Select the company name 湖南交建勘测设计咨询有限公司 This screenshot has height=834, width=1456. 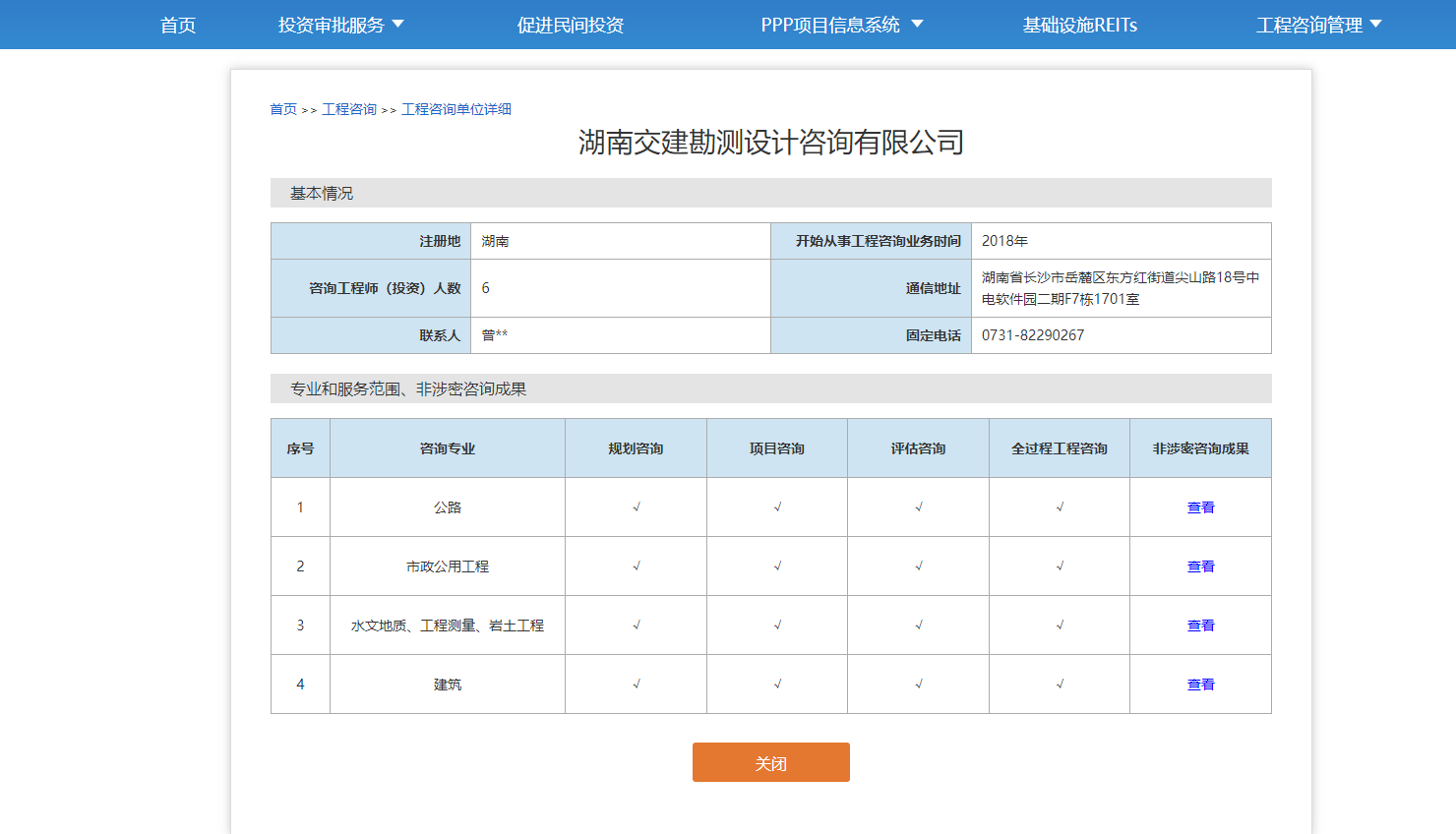[x=771, y=141]
